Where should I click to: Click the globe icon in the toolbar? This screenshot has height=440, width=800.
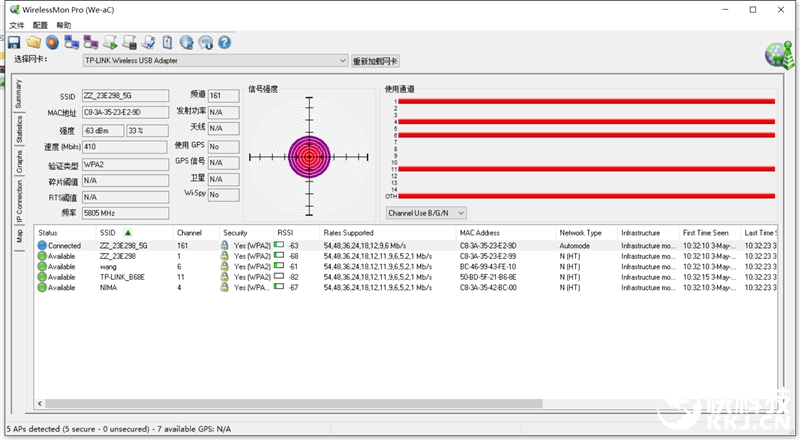186,42
